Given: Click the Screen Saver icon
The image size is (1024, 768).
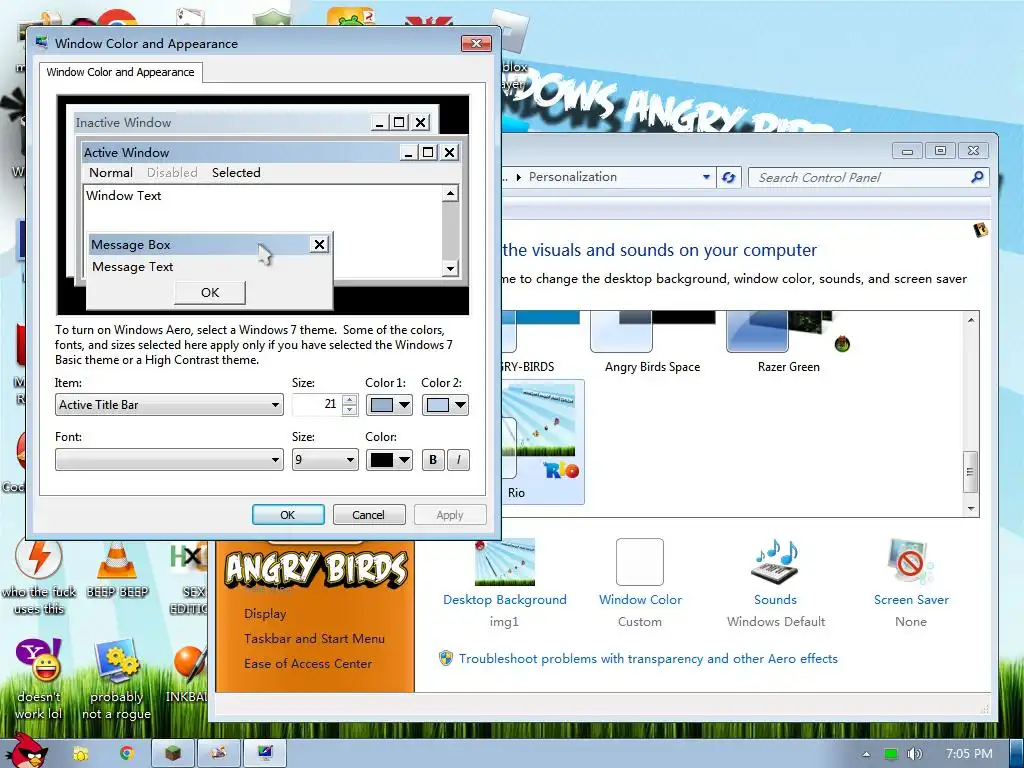Looking at the screenshot, I should pos(910,562).
